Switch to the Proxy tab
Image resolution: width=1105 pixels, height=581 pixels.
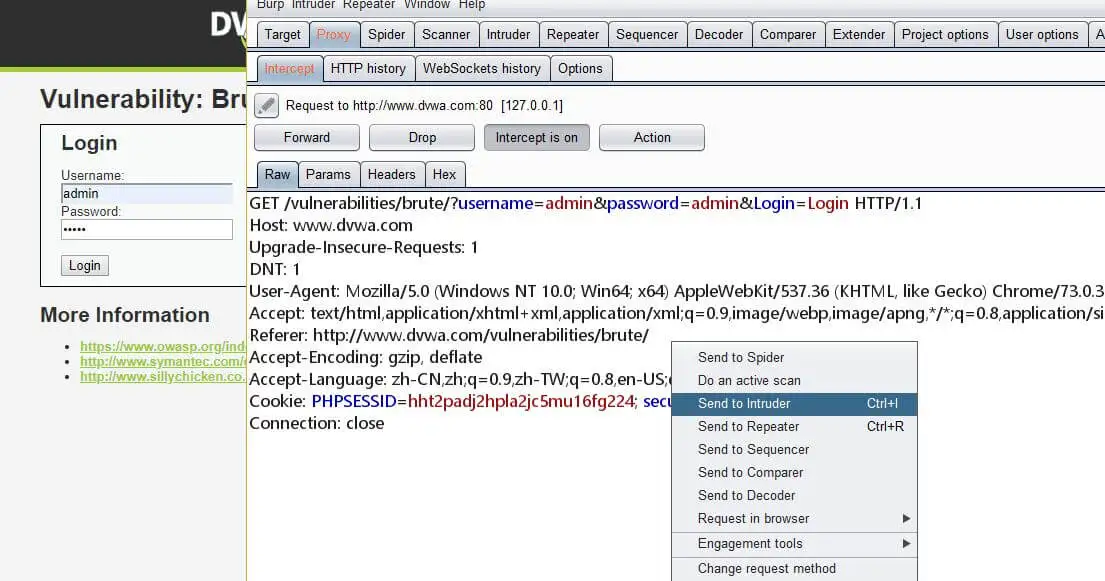pos(333,35)
